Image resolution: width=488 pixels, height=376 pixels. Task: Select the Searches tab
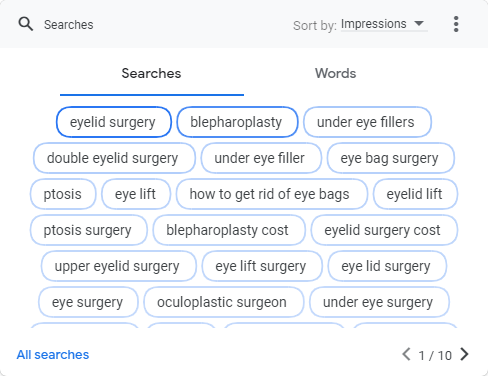(x=151, y=73)
